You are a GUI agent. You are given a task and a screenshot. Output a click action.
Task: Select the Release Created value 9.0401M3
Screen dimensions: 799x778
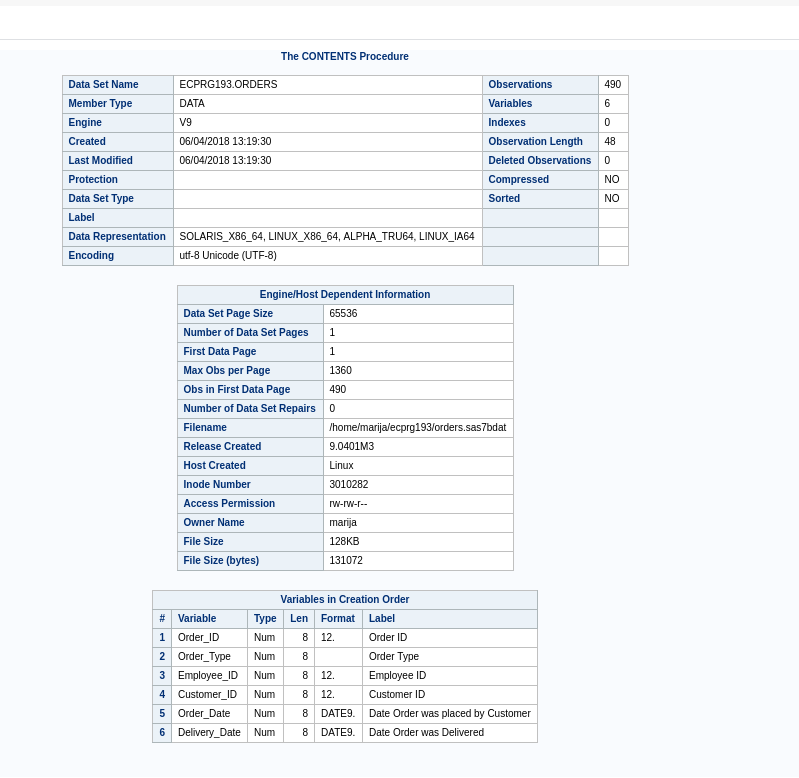click(x=351, y=447)
